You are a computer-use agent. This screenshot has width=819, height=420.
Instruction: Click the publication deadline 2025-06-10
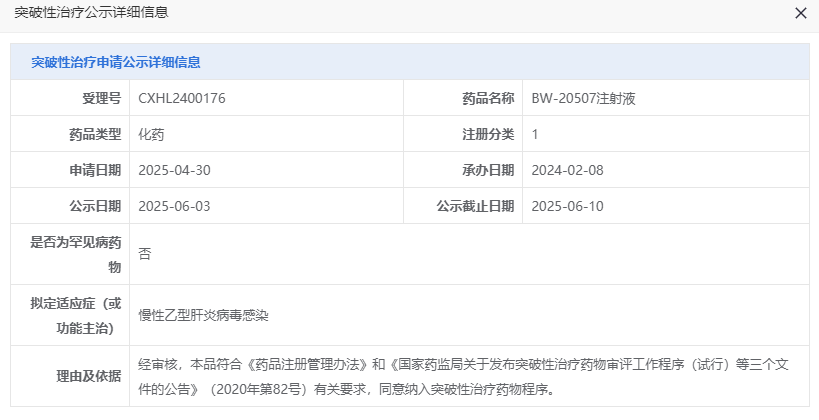click(567, 206)
